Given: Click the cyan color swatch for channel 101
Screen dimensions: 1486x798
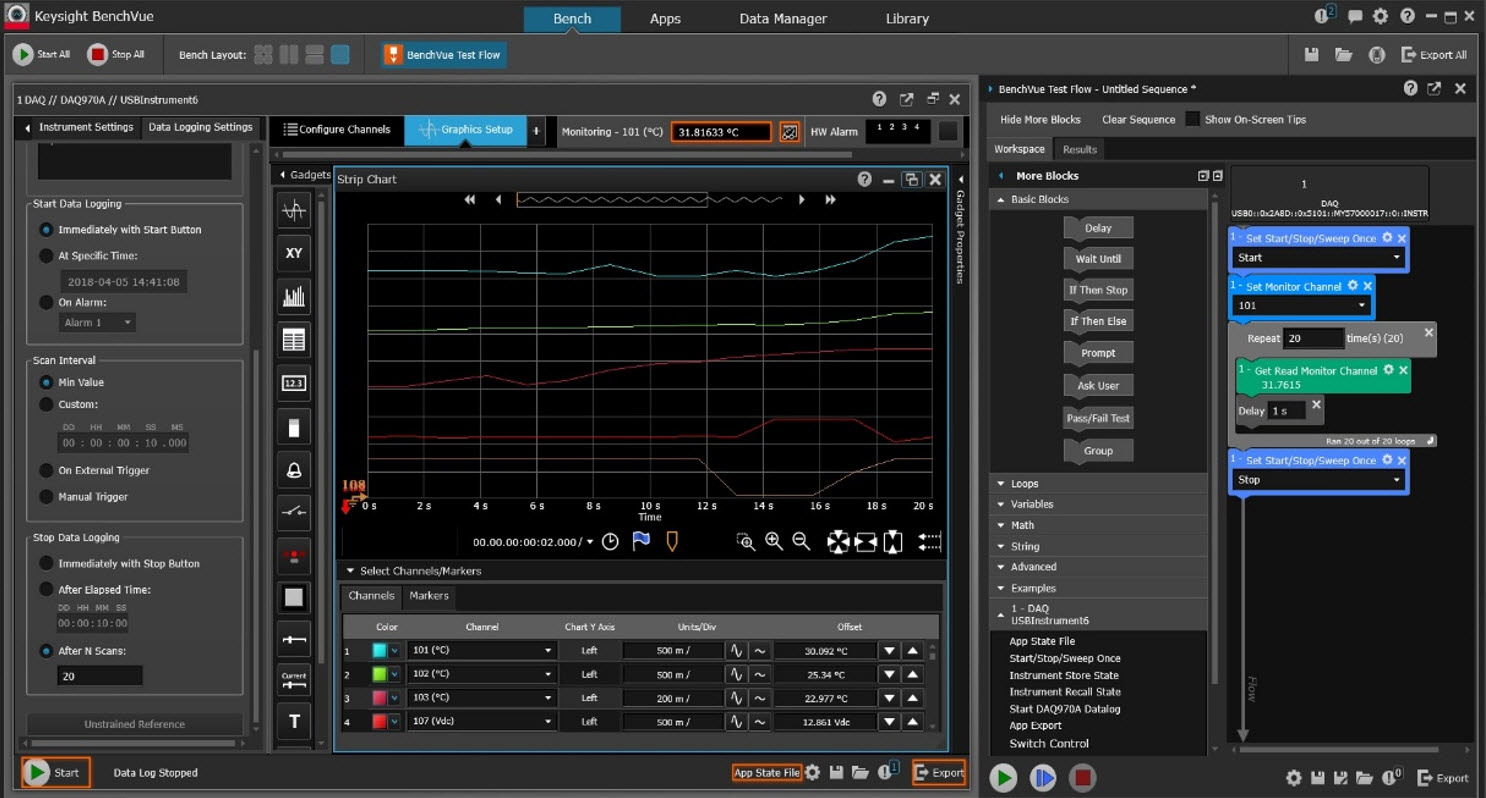Looking at the screenshot, I should click(380, 650).
